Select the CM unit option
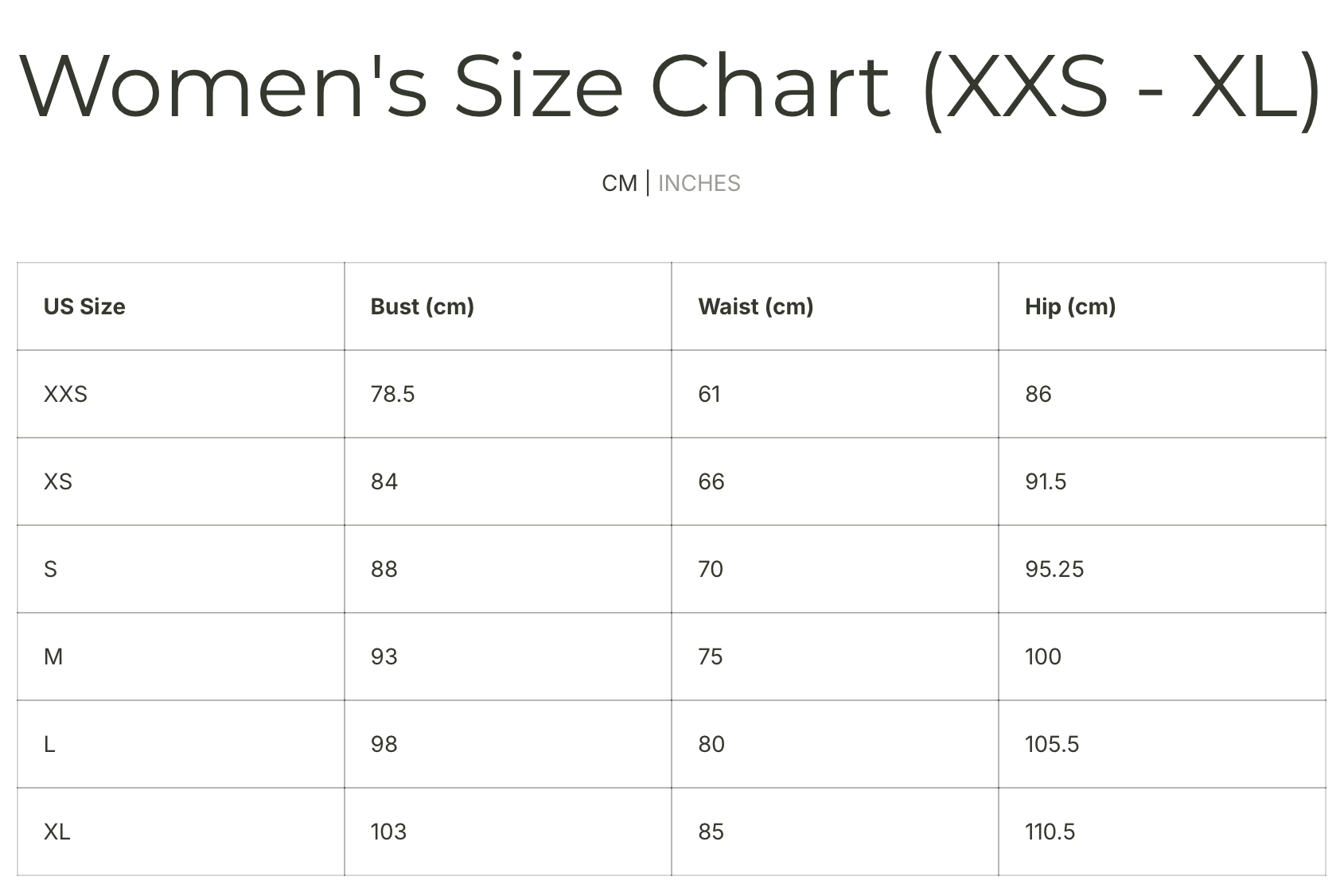Screen dimensions: 1340x896 tap(619, 183)
